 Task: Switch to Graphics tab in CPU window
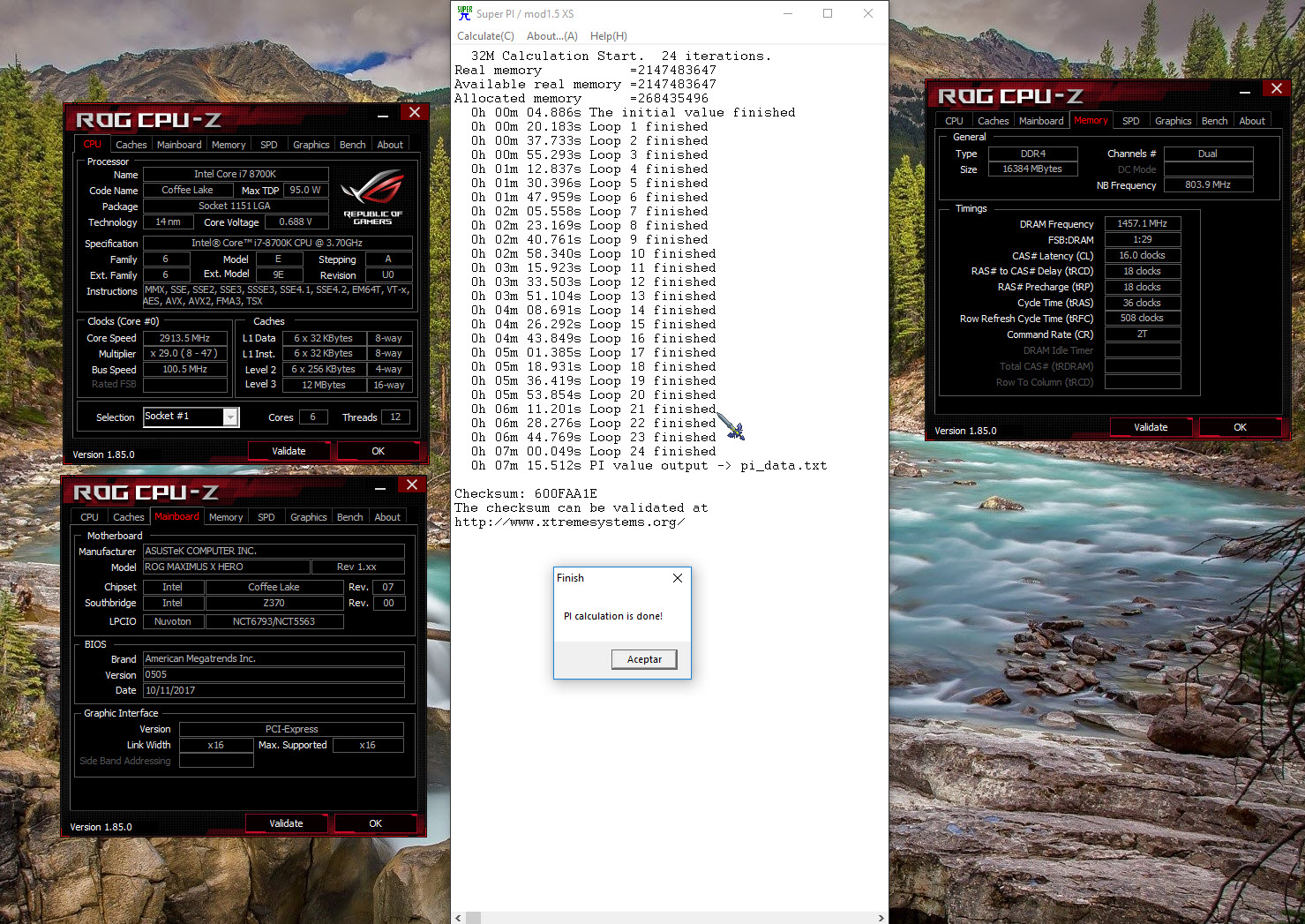pyautogui.click(x=311, y=145)
